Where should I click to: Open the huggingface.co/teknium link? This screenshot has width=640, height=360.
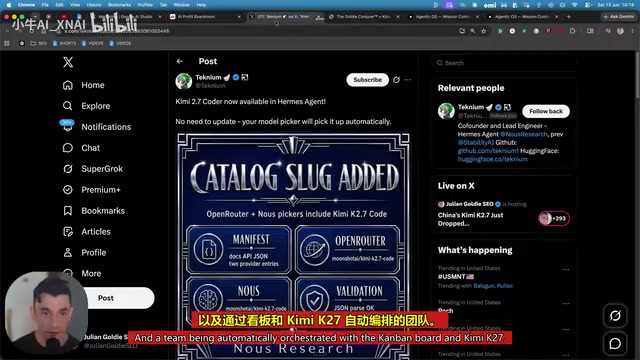coord(493,159)
